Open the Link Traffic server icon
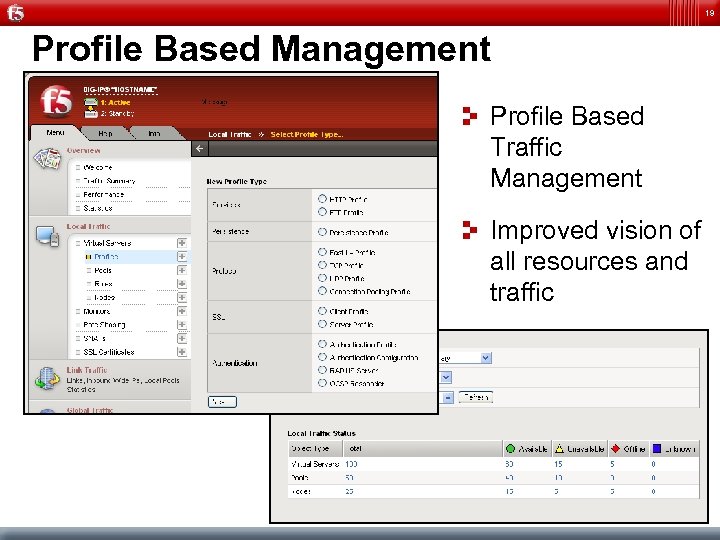Screen dimensions: 720x540 [x=47, y=378]
